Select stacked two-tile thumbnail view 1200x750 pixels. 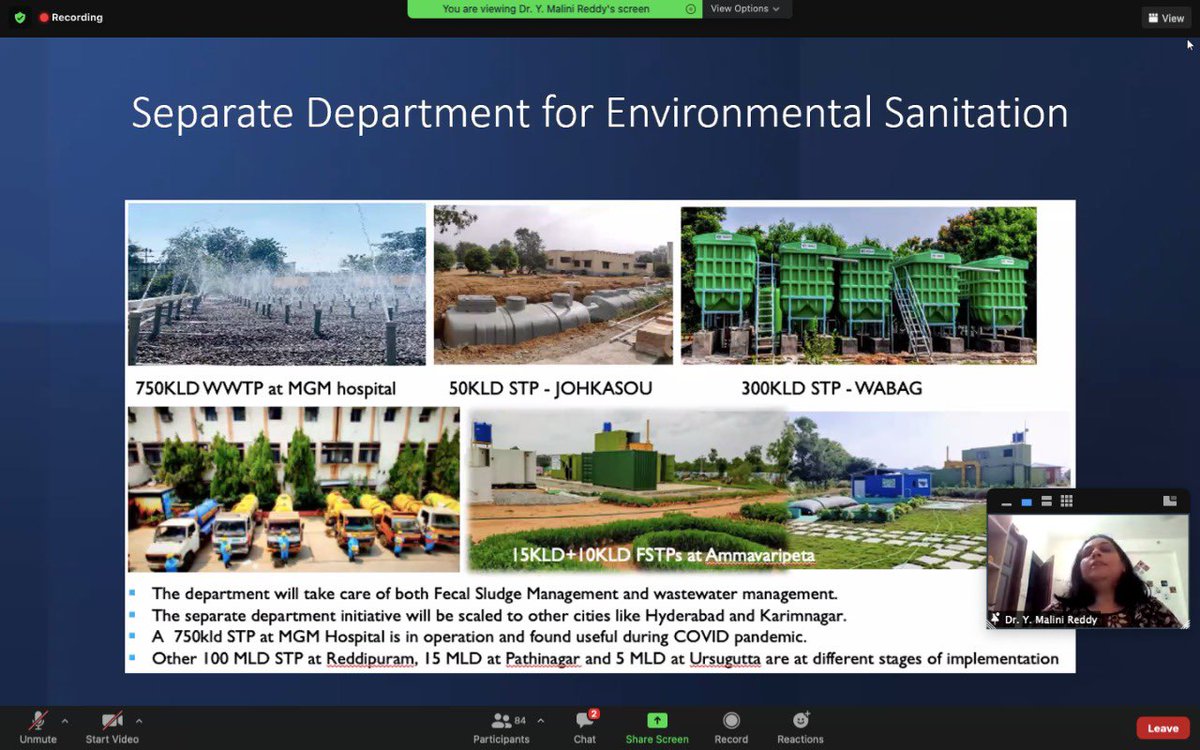click(1046, 501)
